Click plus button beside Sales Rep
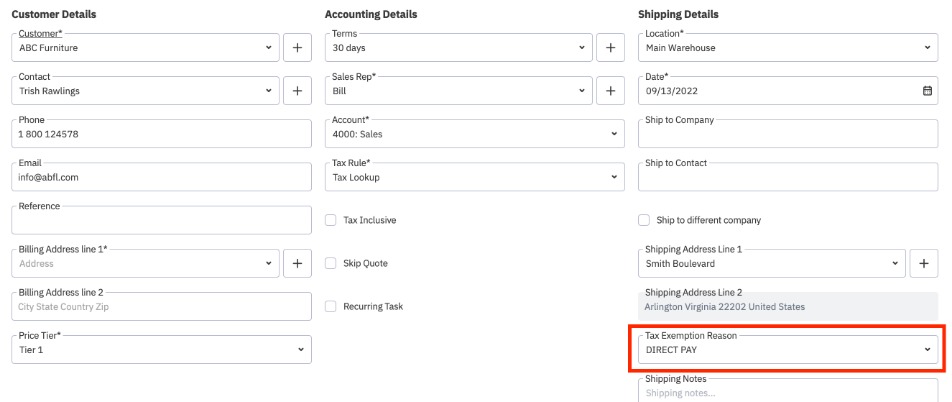952x402 pixels. [610, 91]
